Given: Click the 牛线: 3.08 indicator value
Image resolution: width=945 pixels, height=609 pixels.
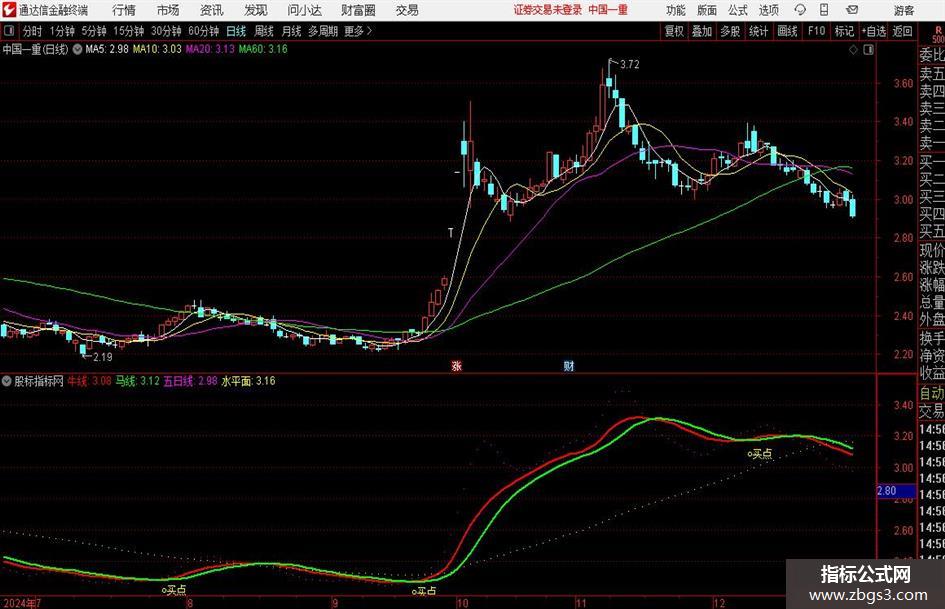Looking at the screenshot, I should tap(89, 381).
